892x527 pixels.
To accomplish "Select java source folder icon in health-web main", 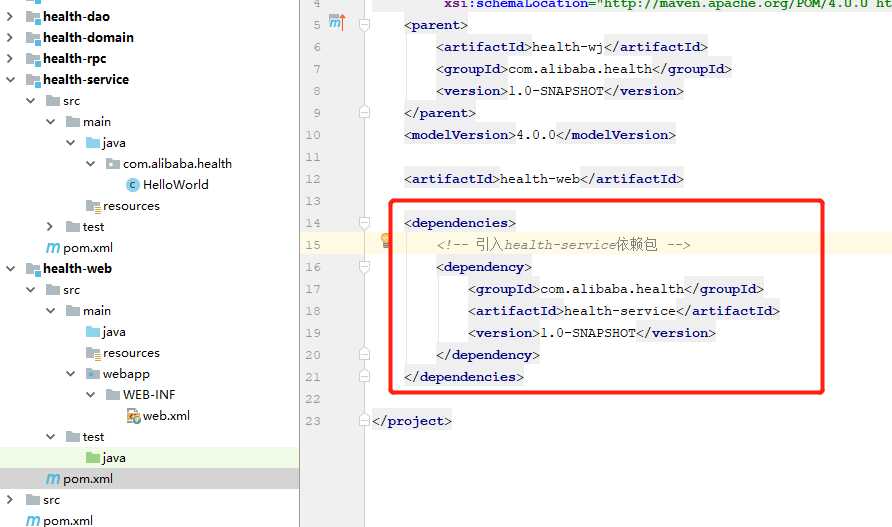I will coord(93,332).
